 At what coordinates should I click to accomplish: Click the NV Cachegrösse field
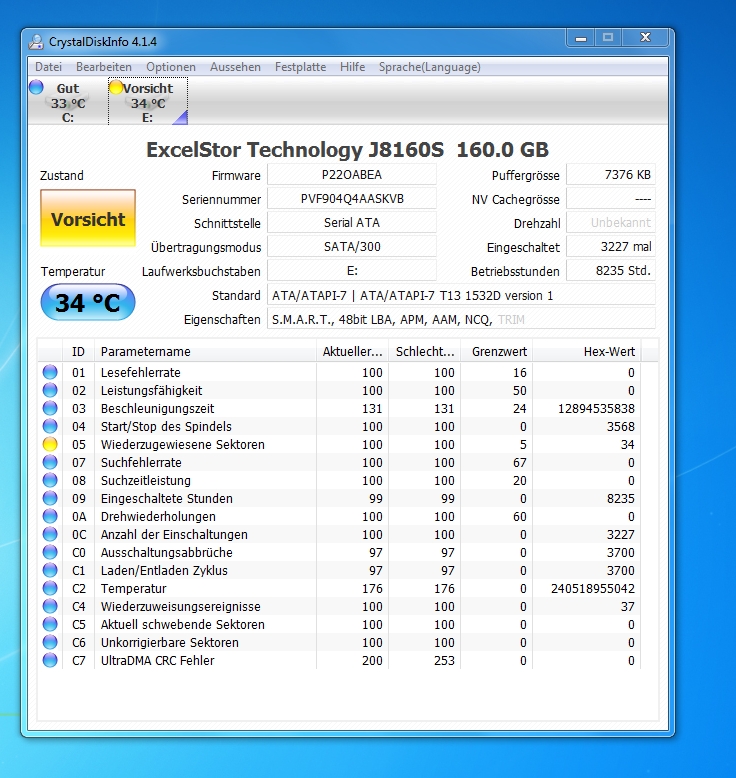tap(611, 199)
